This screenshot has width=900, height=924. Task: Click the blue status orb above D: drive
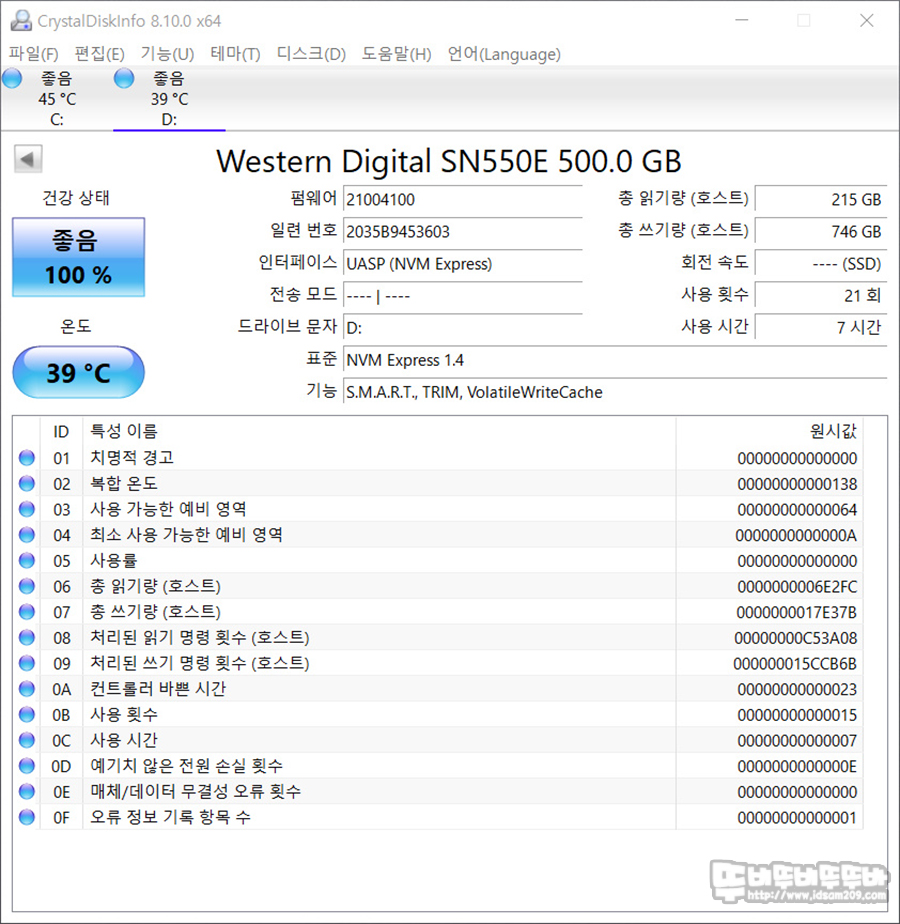(x=124, y=78)
